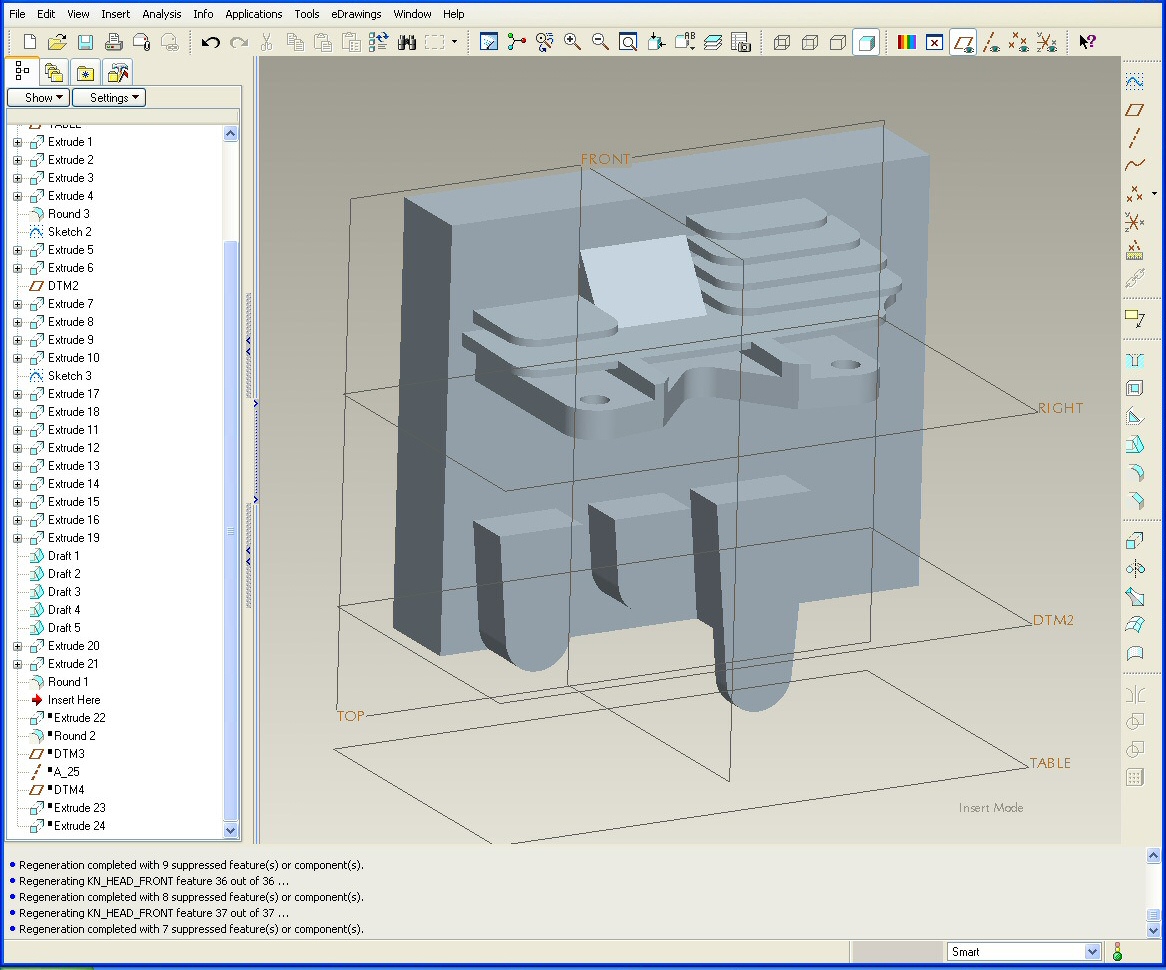1166x970 pixels.
Task: Click the Zoom In magnifier icon
Action: 572,42
